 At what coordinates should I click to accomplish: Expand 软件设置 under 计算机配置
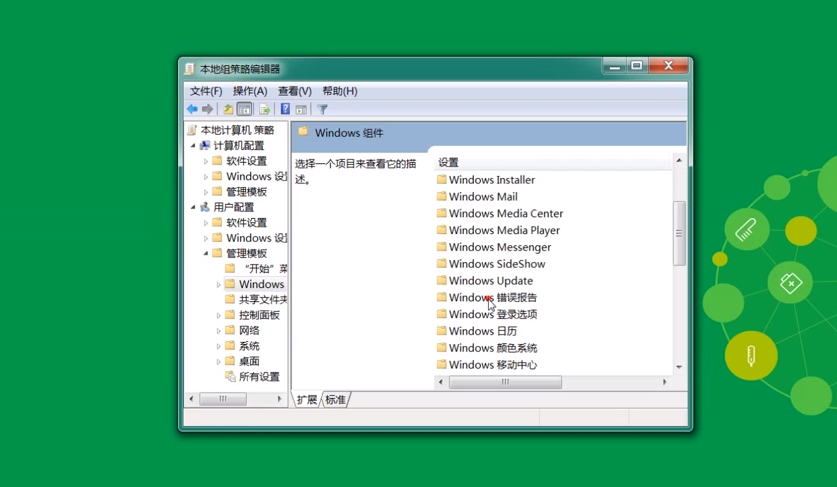[206, 161]
